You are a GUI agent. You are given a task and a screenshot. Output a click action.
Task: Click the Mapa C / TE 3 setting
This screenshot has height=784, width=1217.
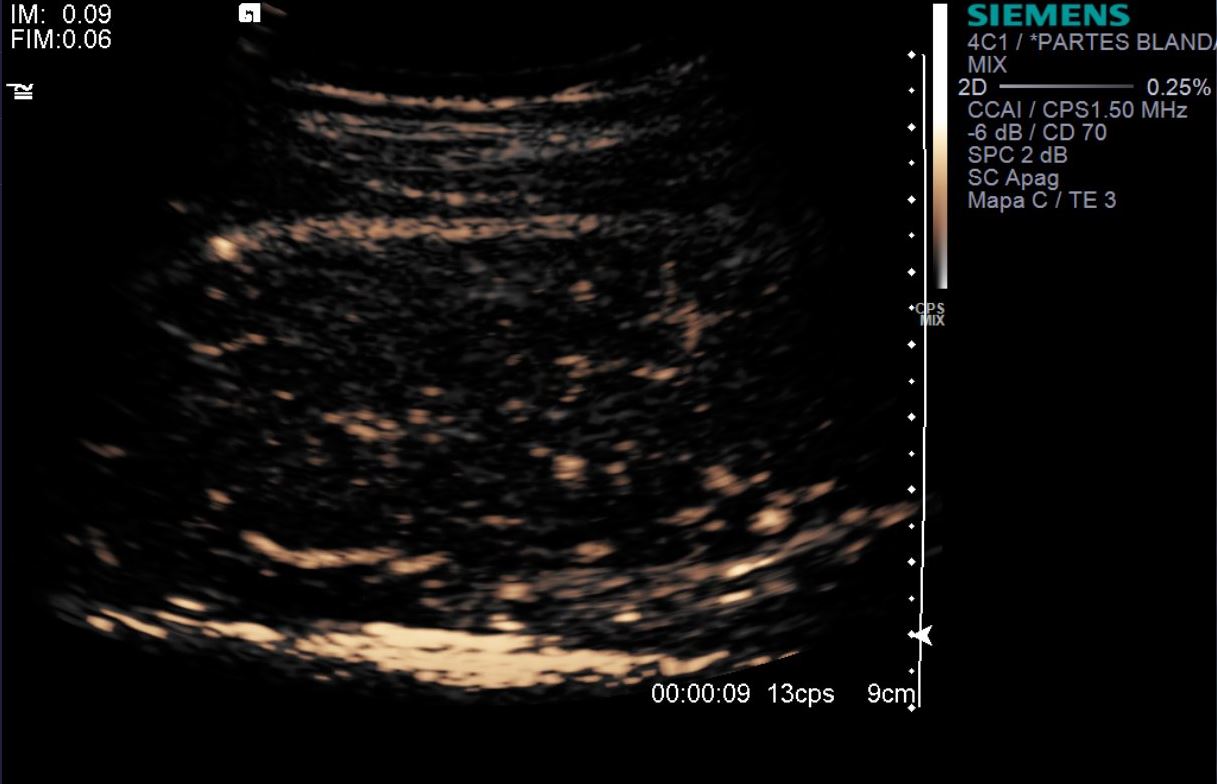click(1041, 200)
